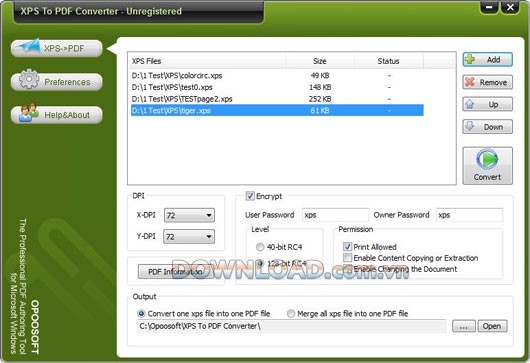Image resolution: width=530 pixels, height=363 pixels.
Task: Minimize the XPS To PDF Converter window
Action: (489, 7)
